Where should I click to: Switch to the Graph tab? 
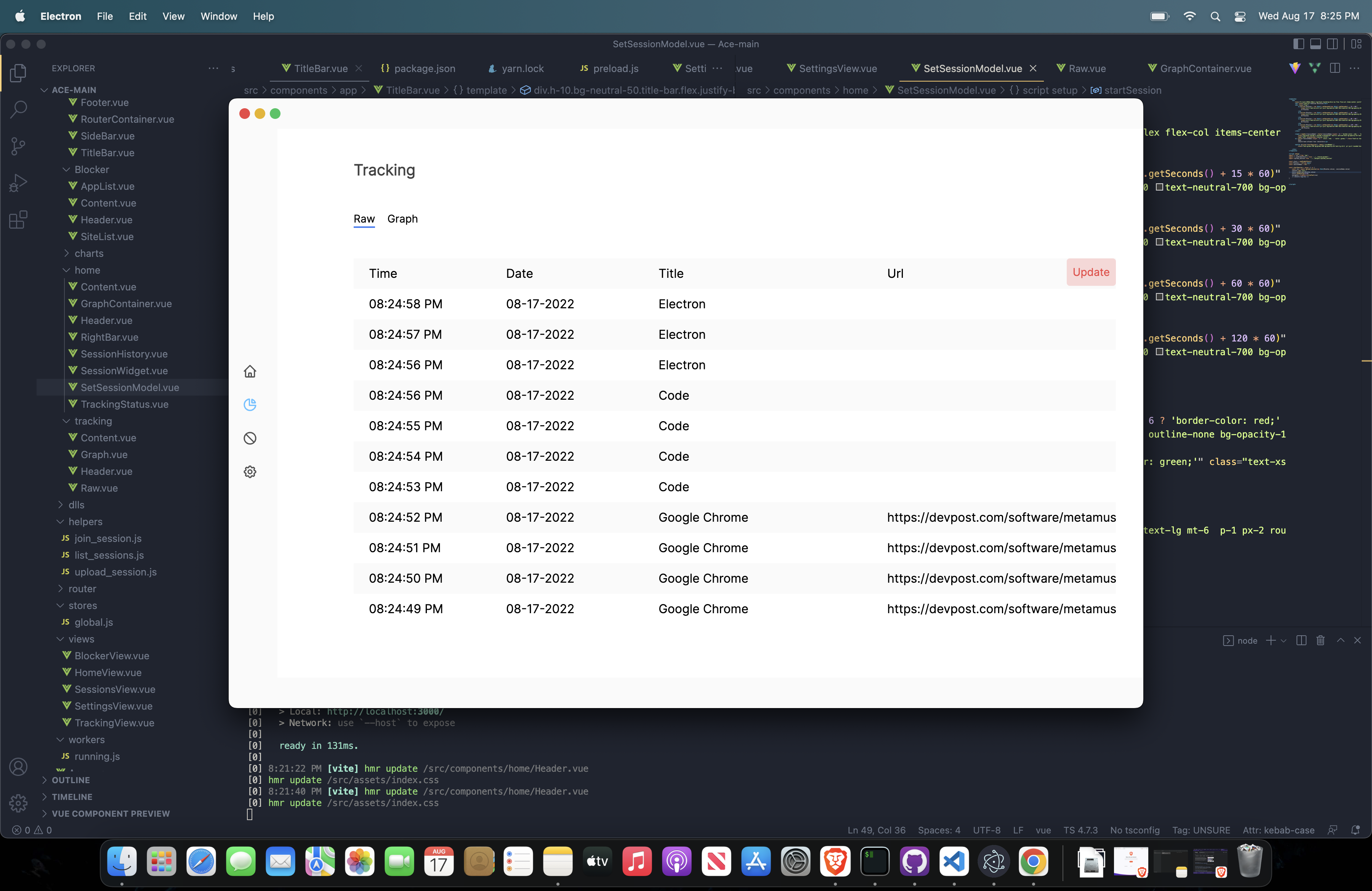point(402,218)
